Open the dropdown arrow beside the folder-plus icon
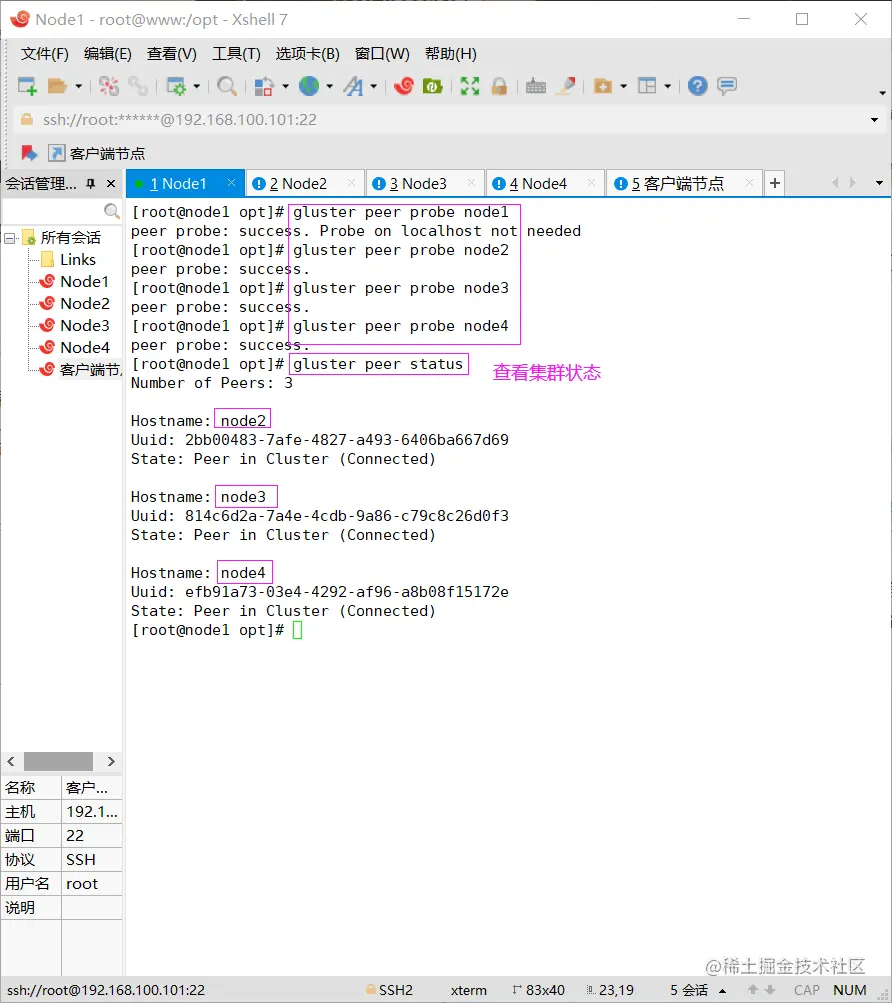 623,86
